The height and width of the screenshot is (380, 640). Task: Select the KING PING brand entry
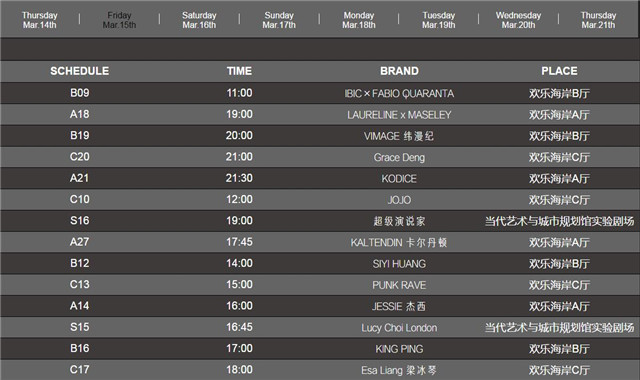click(x=399, y=349)
